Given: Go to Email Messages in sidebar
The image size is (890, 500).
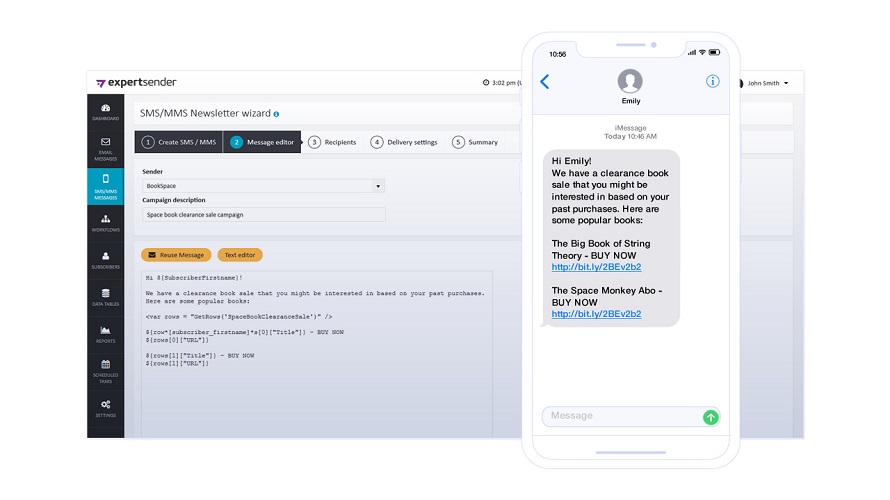Looking at the screenshot, I should tap(106, 149).
